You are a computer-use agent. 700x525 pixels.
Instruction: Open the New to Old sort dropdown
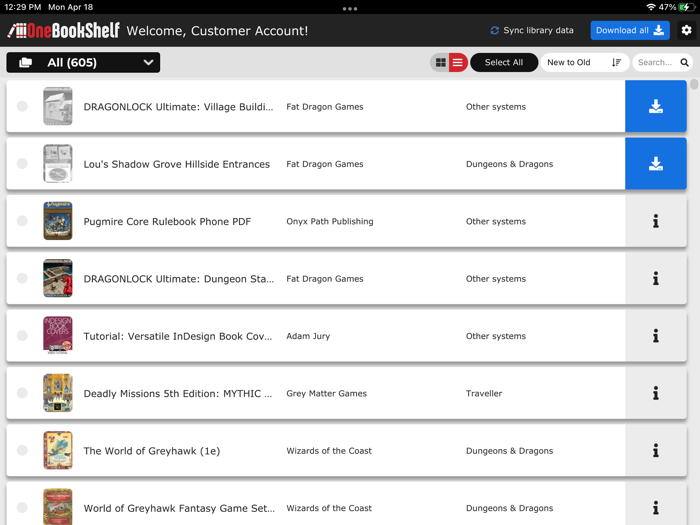click(584, 62)
